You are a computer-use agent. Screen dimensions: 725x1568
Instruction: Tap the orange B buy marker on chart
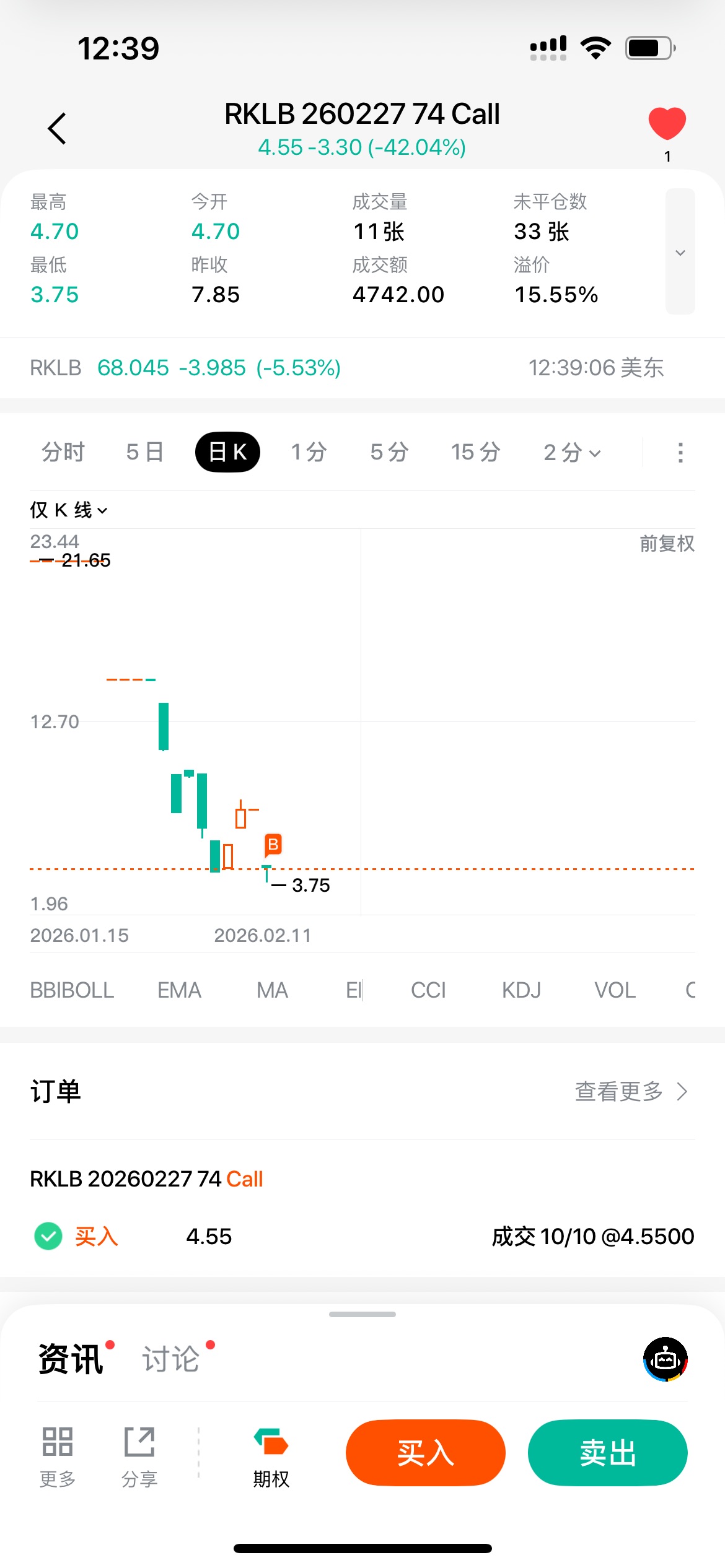(273, 845)
